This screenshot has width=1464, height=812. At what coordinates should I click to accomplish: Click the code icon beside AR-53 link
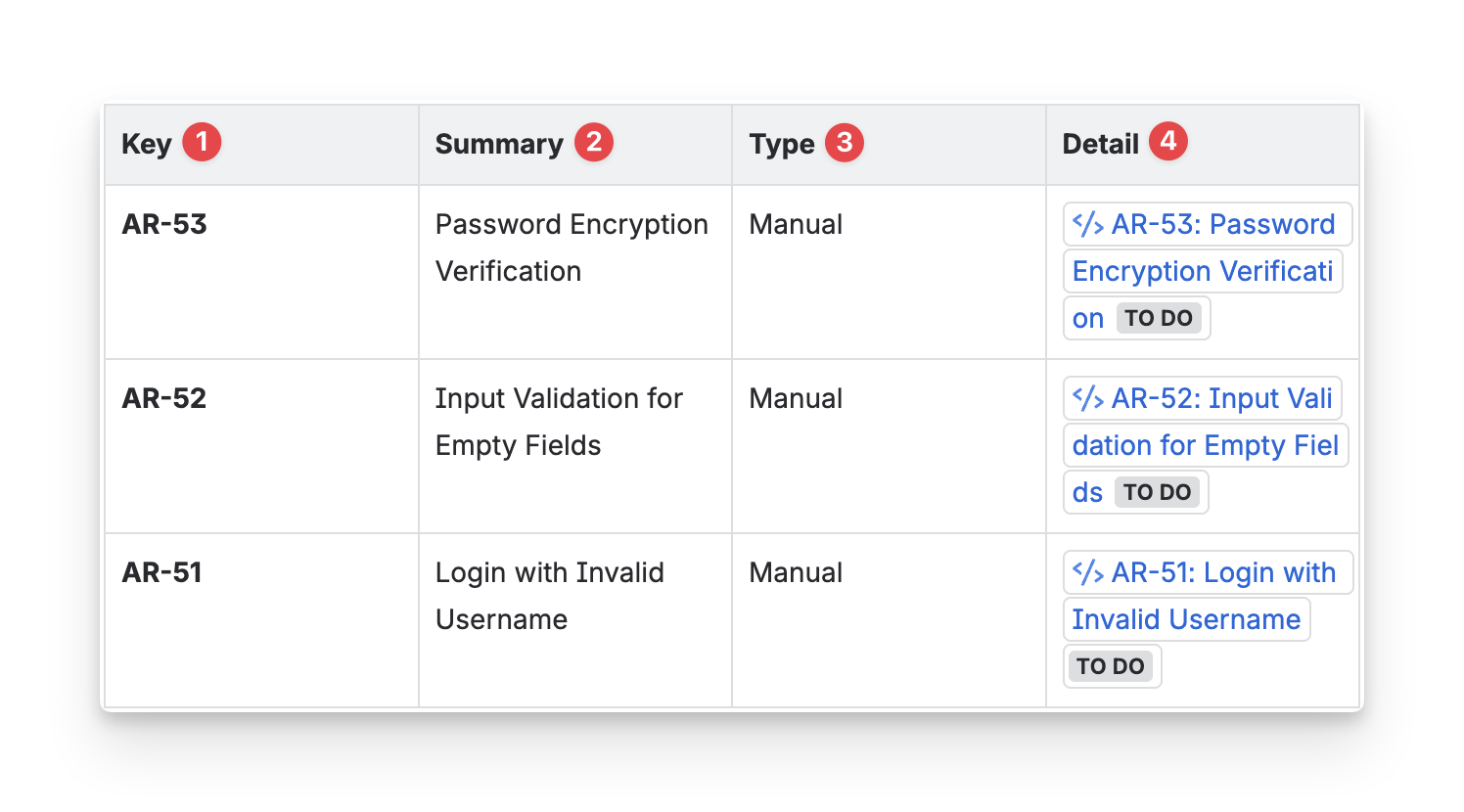[x=1088, y=224]
